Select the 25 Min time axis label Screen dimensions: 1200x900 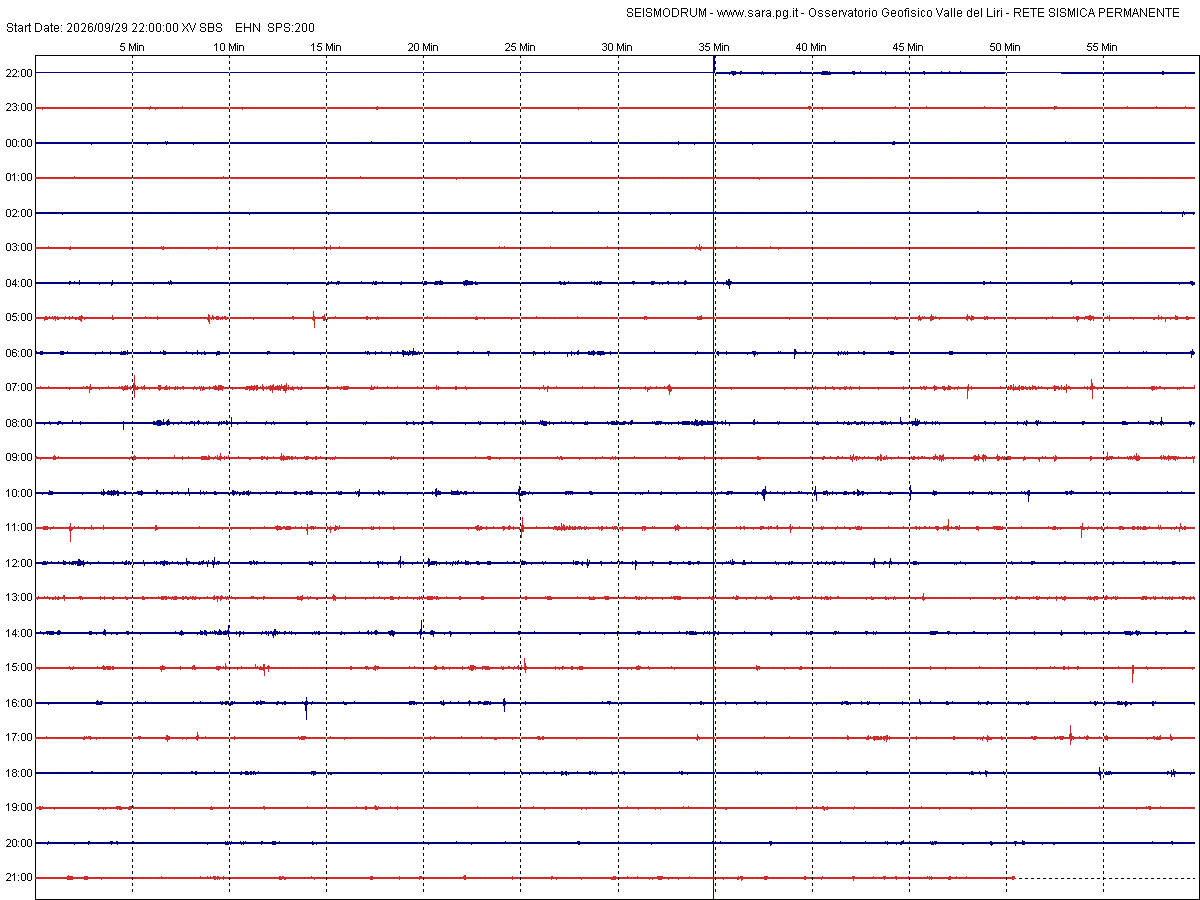point(520,47)
